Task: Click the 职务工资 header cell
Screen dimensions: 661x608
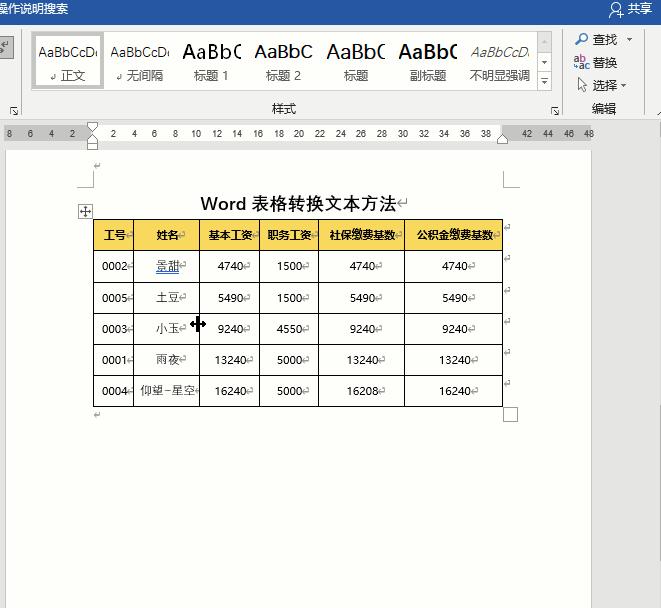Action: (289, 235)
